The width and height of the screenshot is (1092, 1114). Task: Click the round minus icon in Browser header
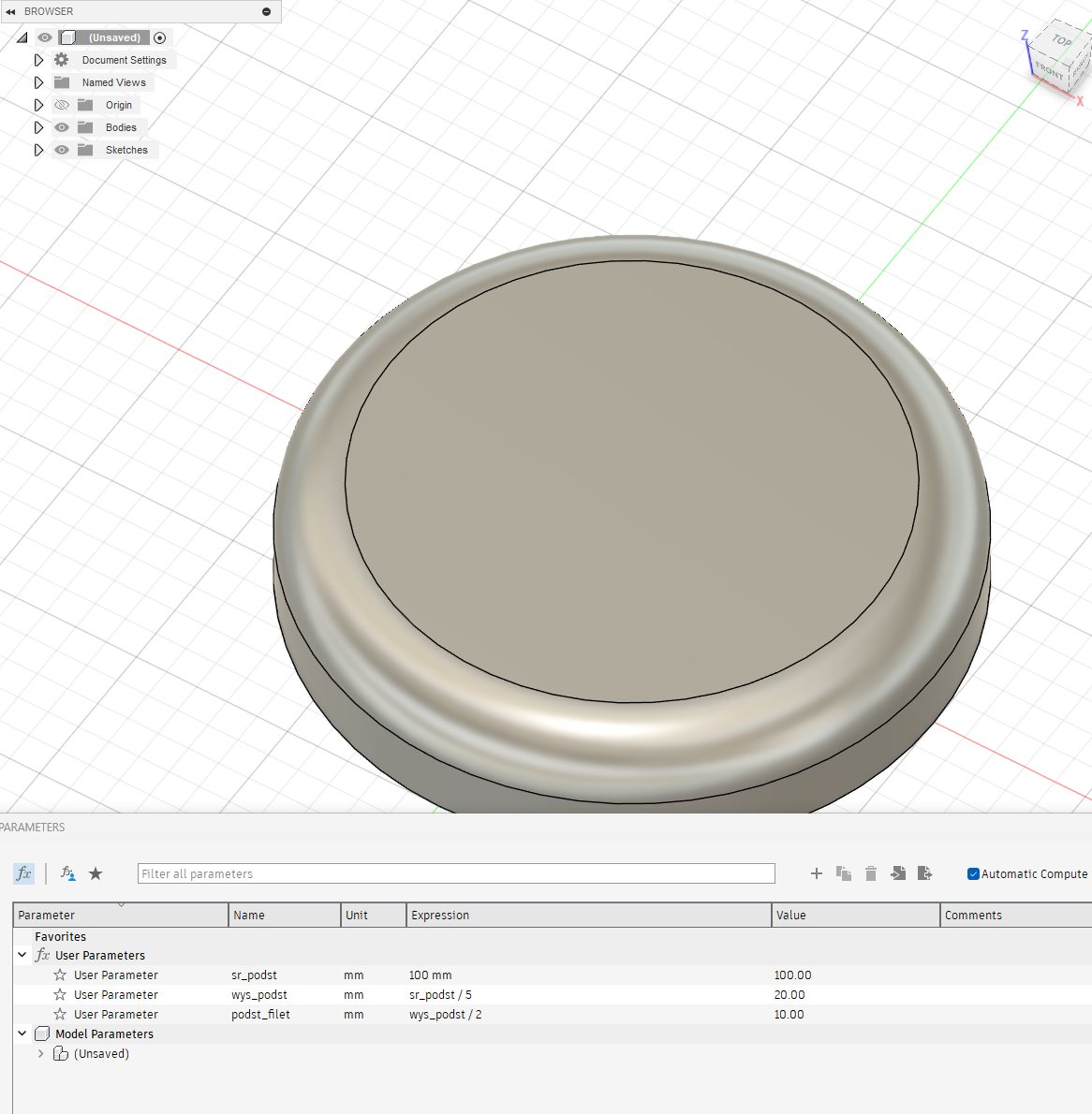point(266,11)
